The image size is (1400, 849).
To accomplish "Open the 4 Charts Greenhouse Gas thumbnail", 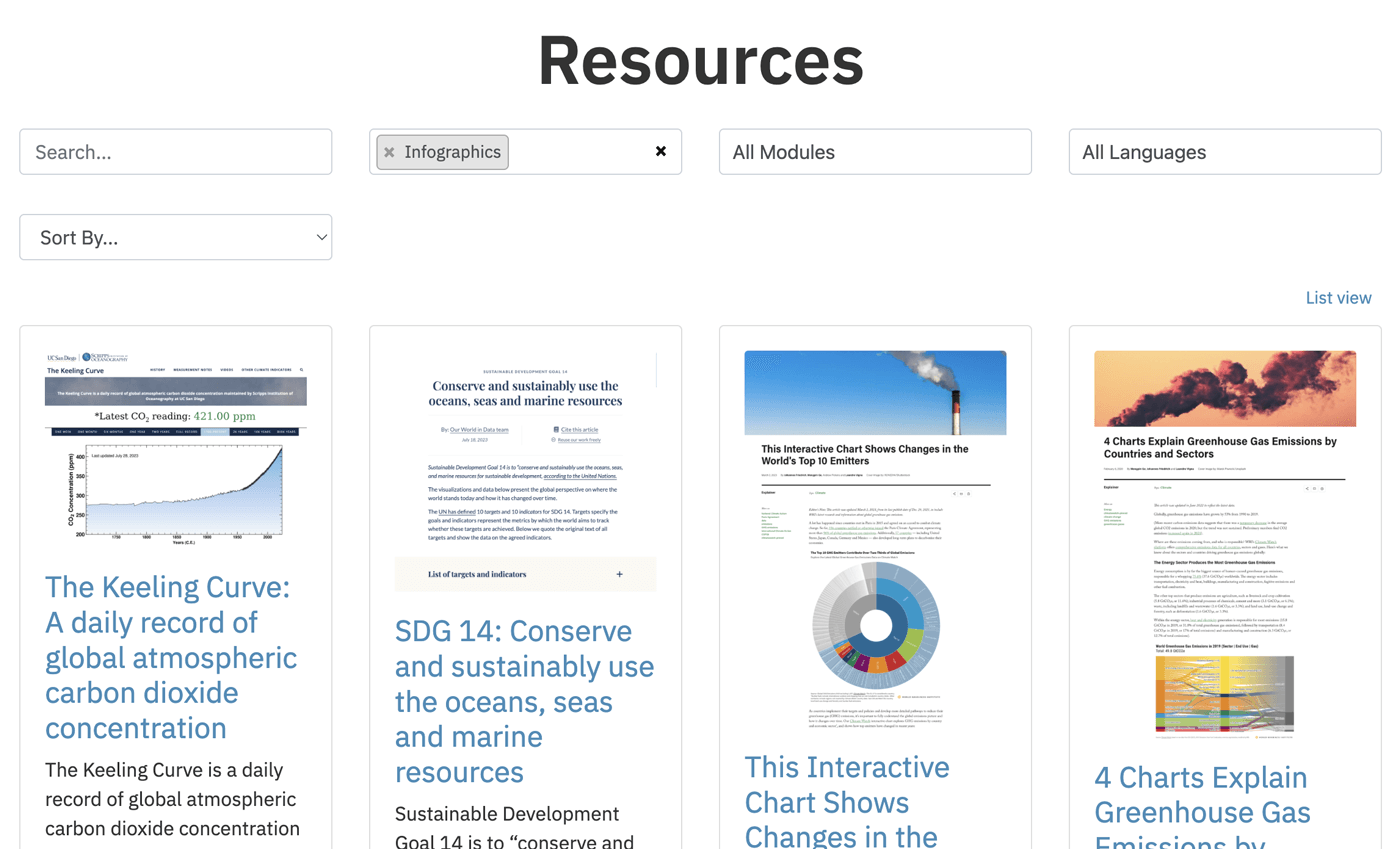I will click(1225, 544).
